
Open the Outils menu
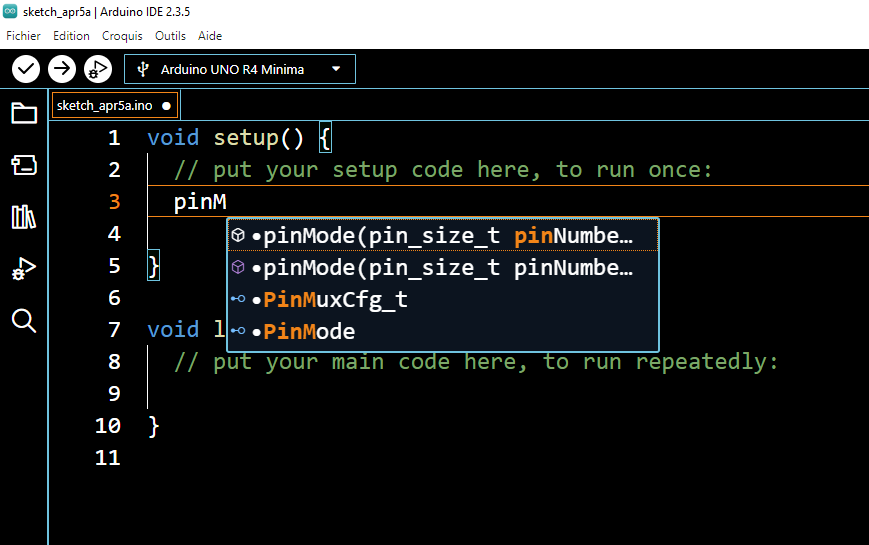click(170, 35)
